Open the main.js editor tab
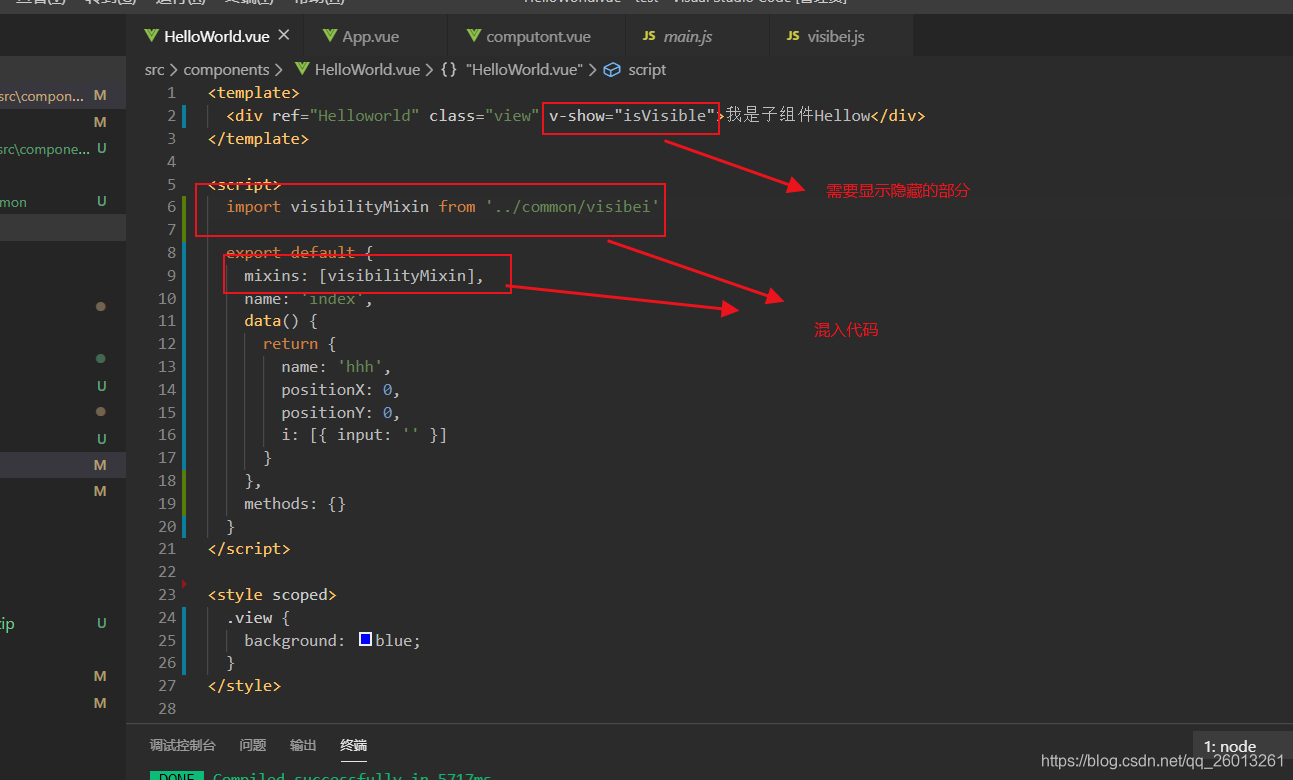This screenshot has width=1293, height=780. click(688, 36)
